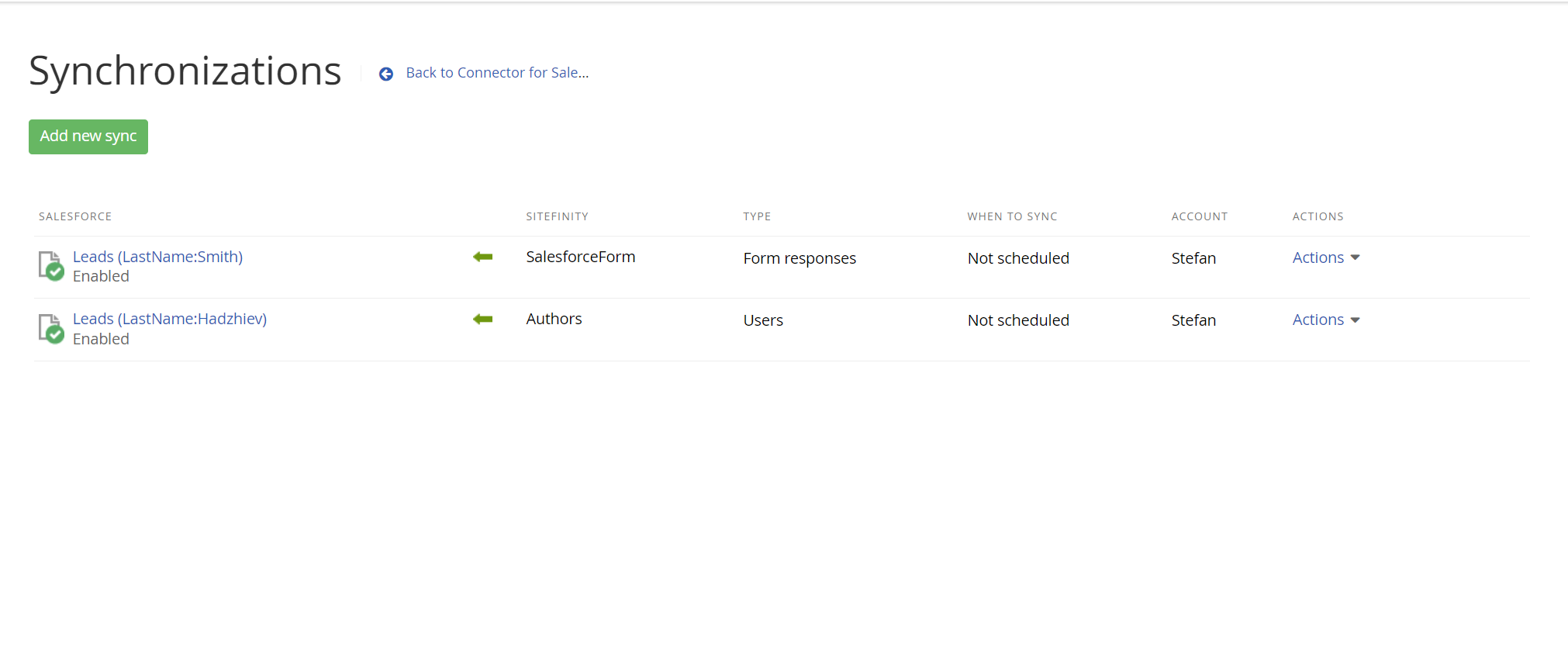Click the Add new sync button

point(88,137)
